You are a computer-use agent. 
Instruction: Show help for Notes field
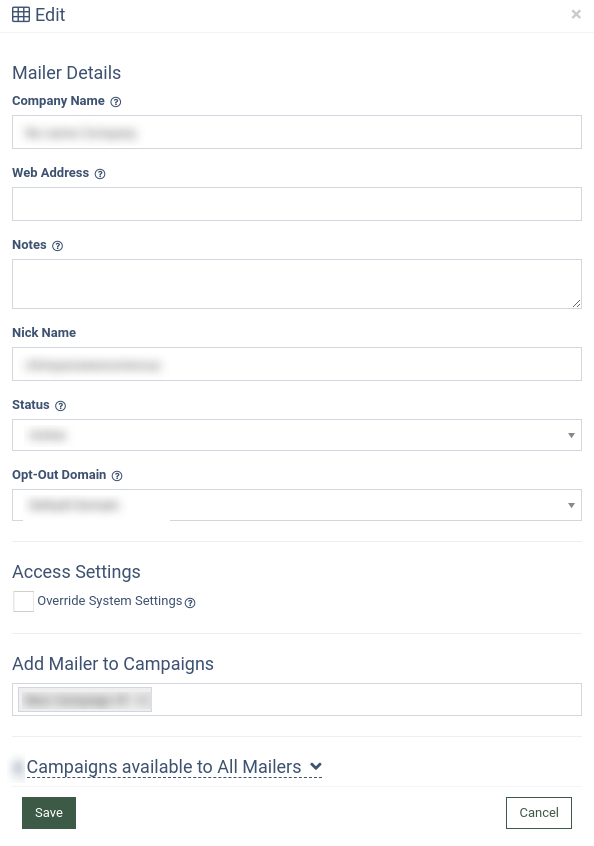point(57,245)
